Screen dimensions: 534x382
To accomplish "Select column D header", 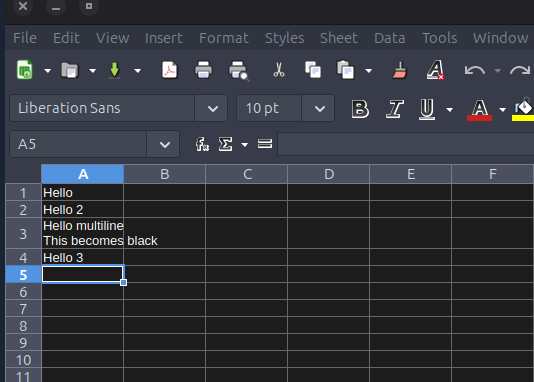I will tap(329, 174).
